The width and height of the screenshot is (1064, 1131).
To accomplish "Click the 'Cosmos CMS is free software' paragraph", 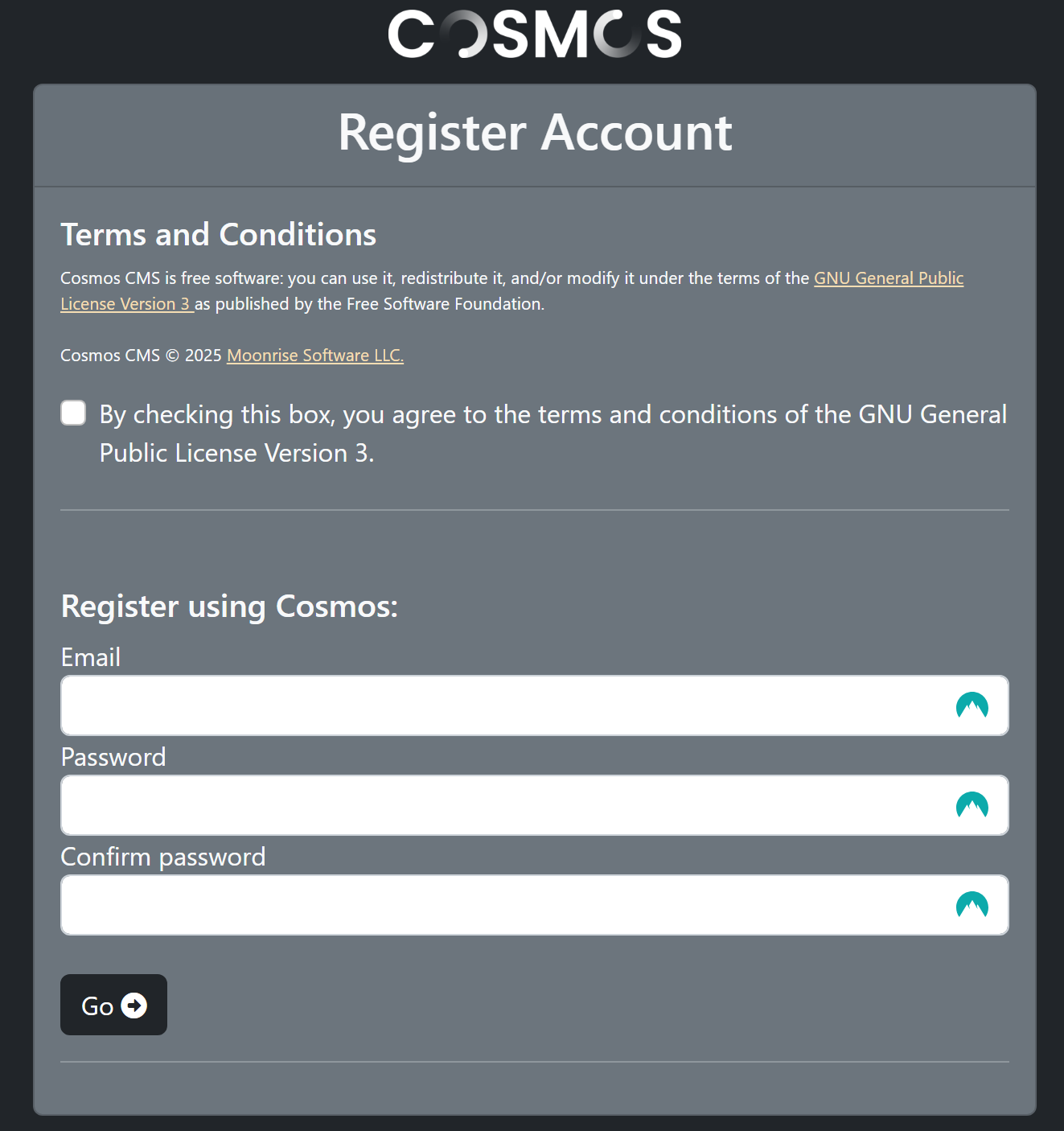I will point(512,291).
